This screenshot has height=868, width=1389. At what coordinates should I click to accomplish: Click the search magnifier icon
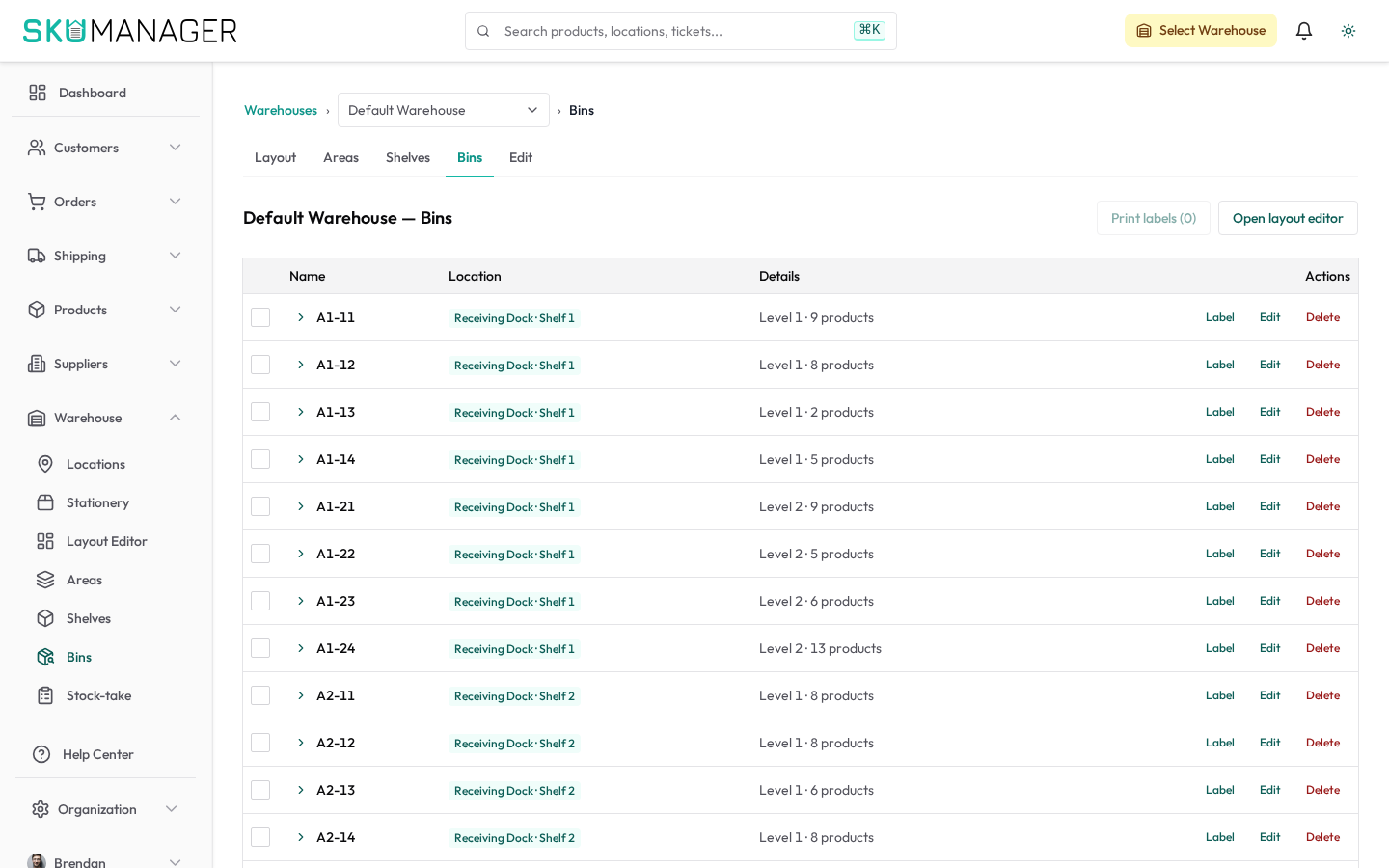483,31
